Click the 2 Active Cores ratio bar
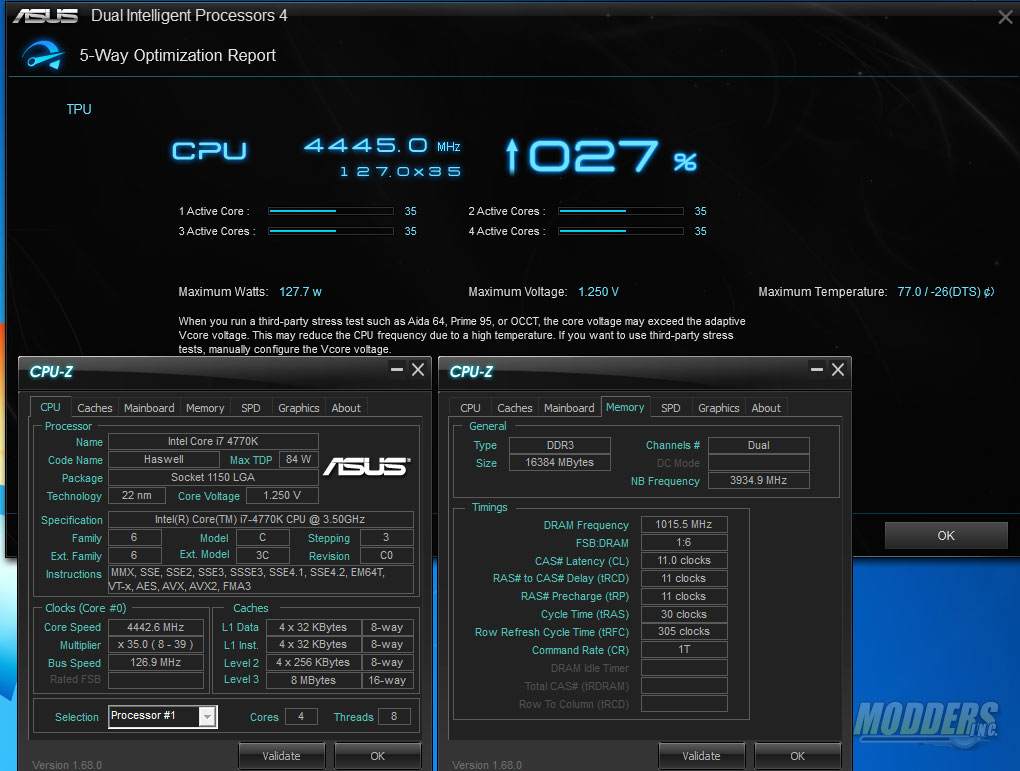 (621, 211)
